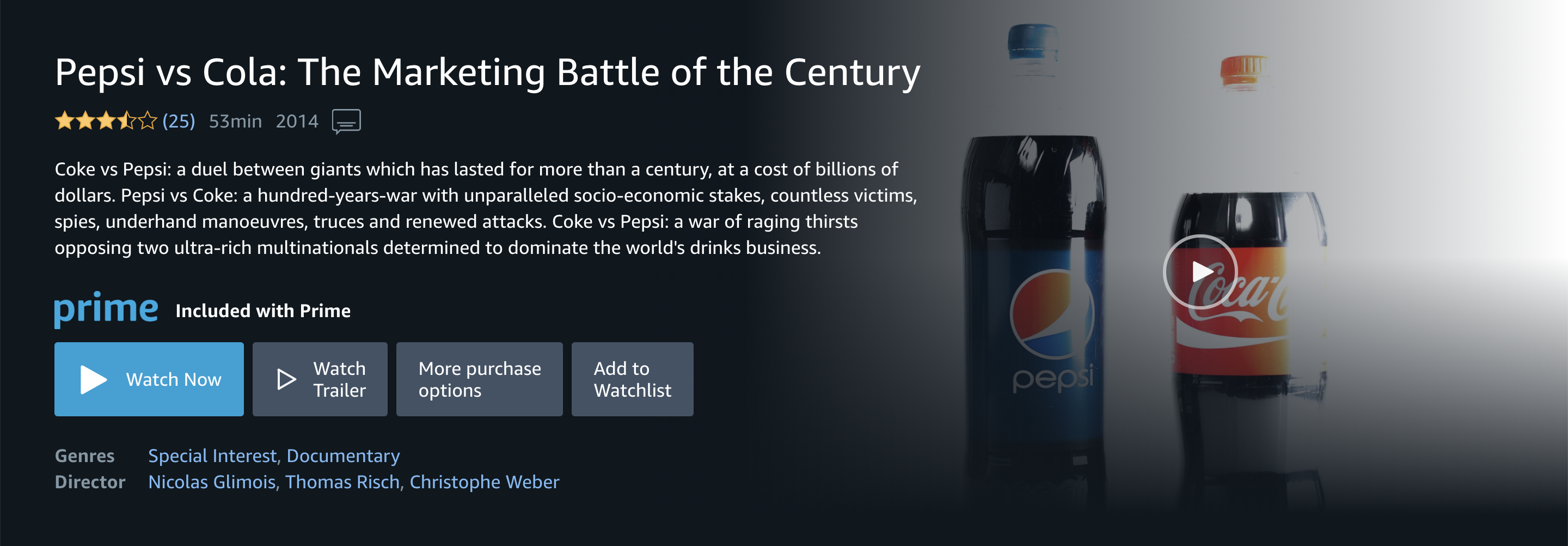Click the star rating stars
This screenshot has height=546, width=1568.
tap(105, 120)
